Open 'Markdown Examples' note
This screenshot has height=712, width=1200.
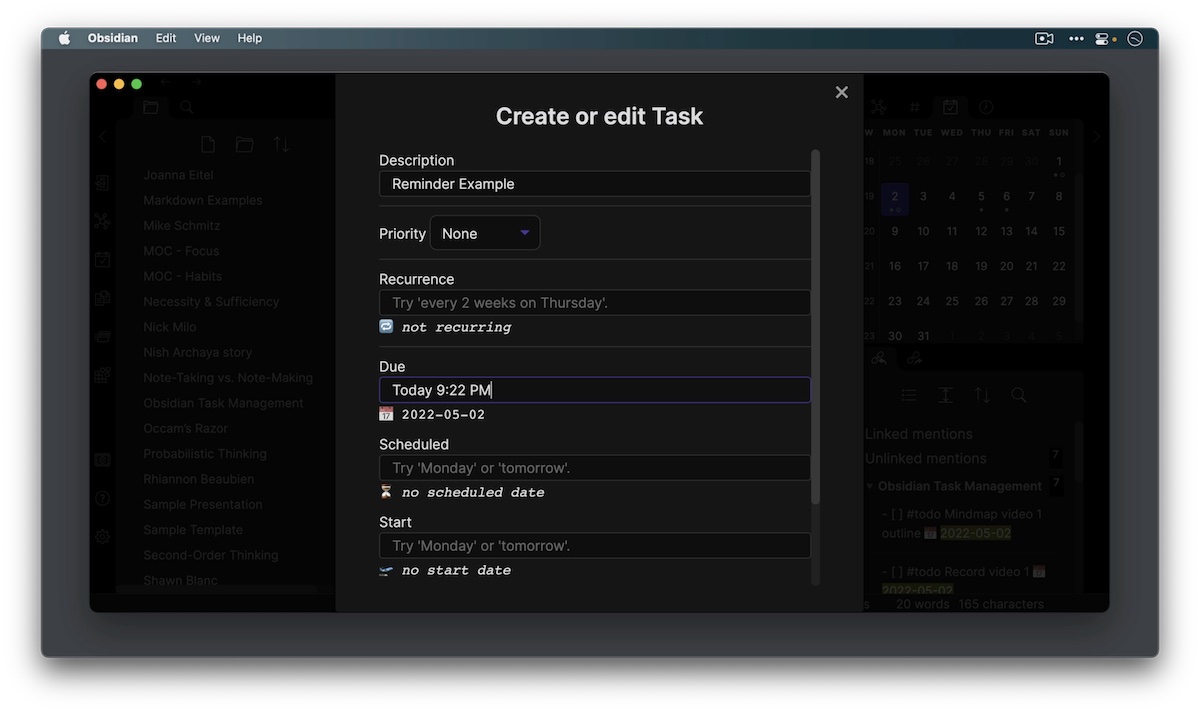click(x=203, y=200)
